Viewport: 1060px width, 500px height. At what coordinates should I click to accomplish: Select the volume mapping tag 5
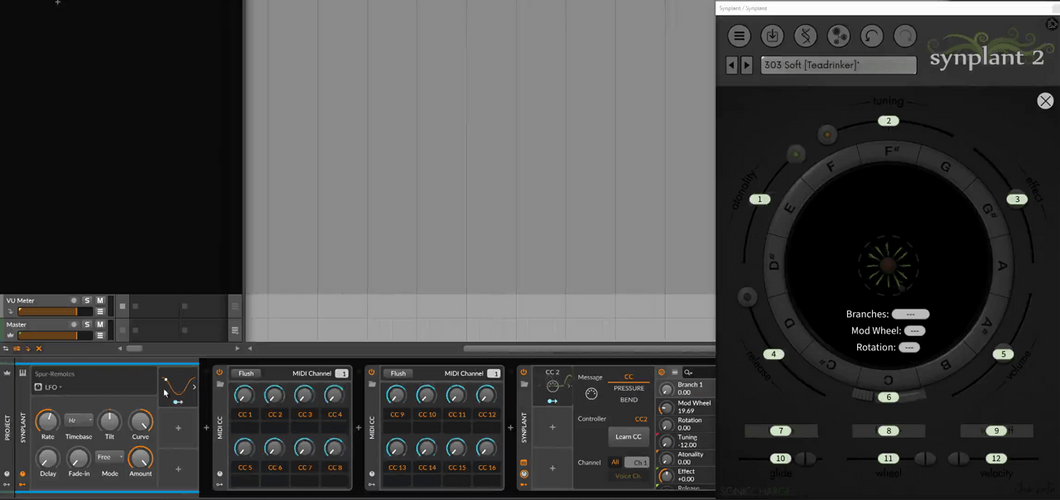pos(1003,354)
